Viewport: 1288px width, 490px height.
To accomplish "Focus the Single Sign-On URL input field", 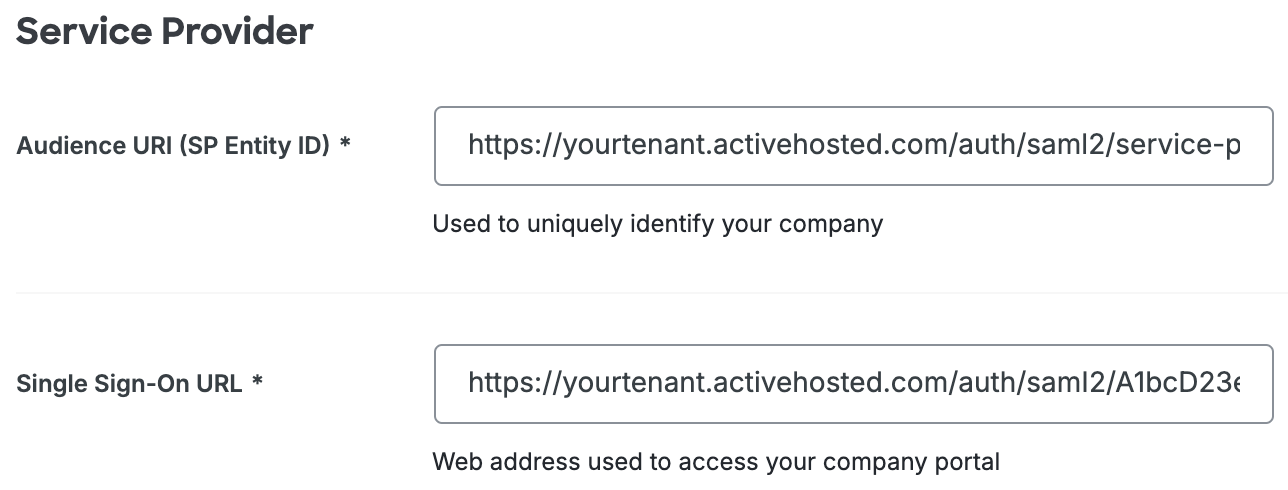I will point(853,384).
